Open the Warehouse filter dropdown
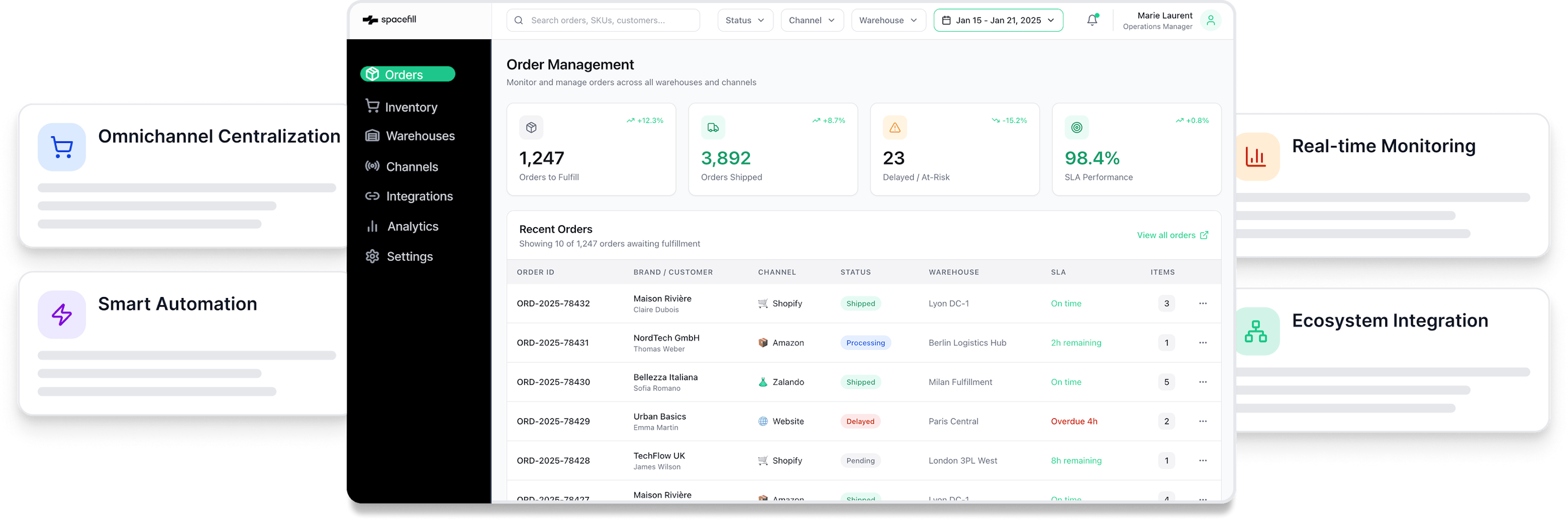1568x520 pixels. pyautogui.click(x=888, y=20)
